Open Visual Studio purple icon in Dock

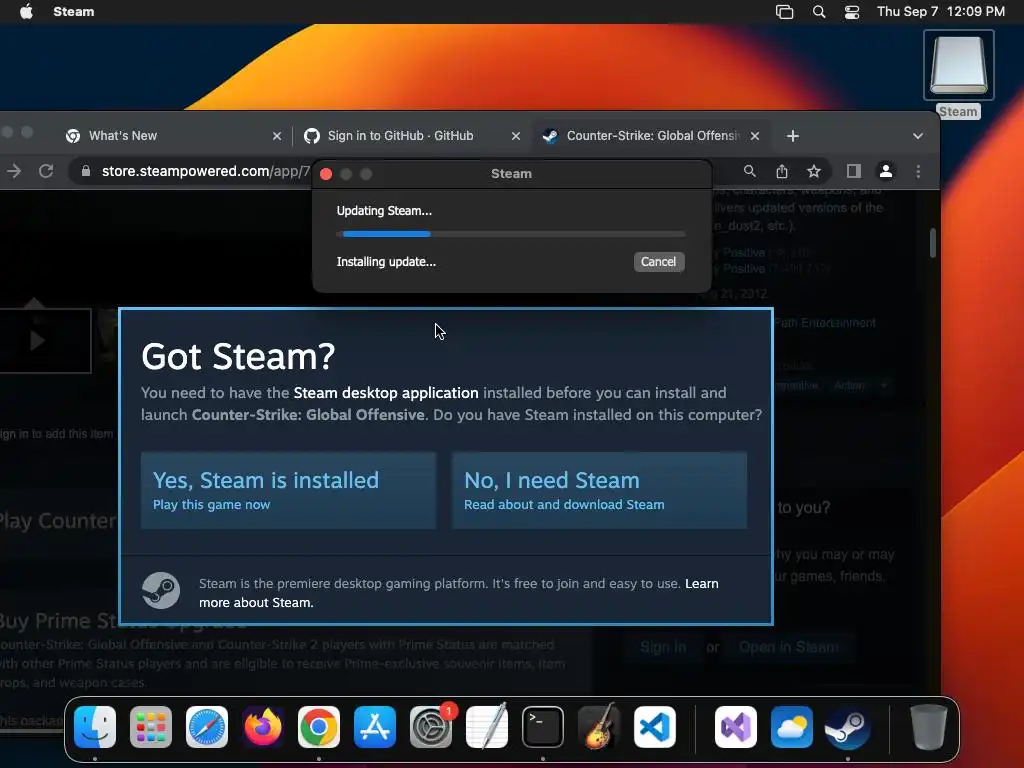736,727
